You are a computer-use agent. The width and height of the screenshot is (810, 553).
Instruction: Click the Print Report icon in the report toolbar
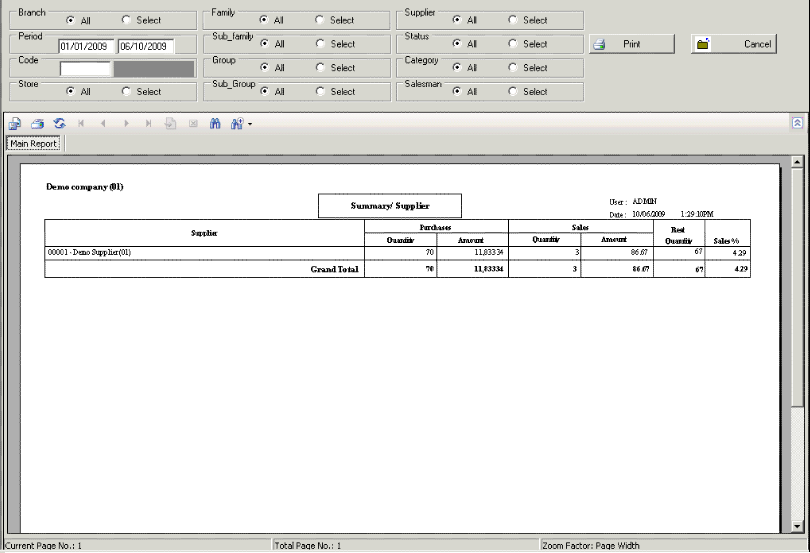pyautogui.click(x=37, y=124)
